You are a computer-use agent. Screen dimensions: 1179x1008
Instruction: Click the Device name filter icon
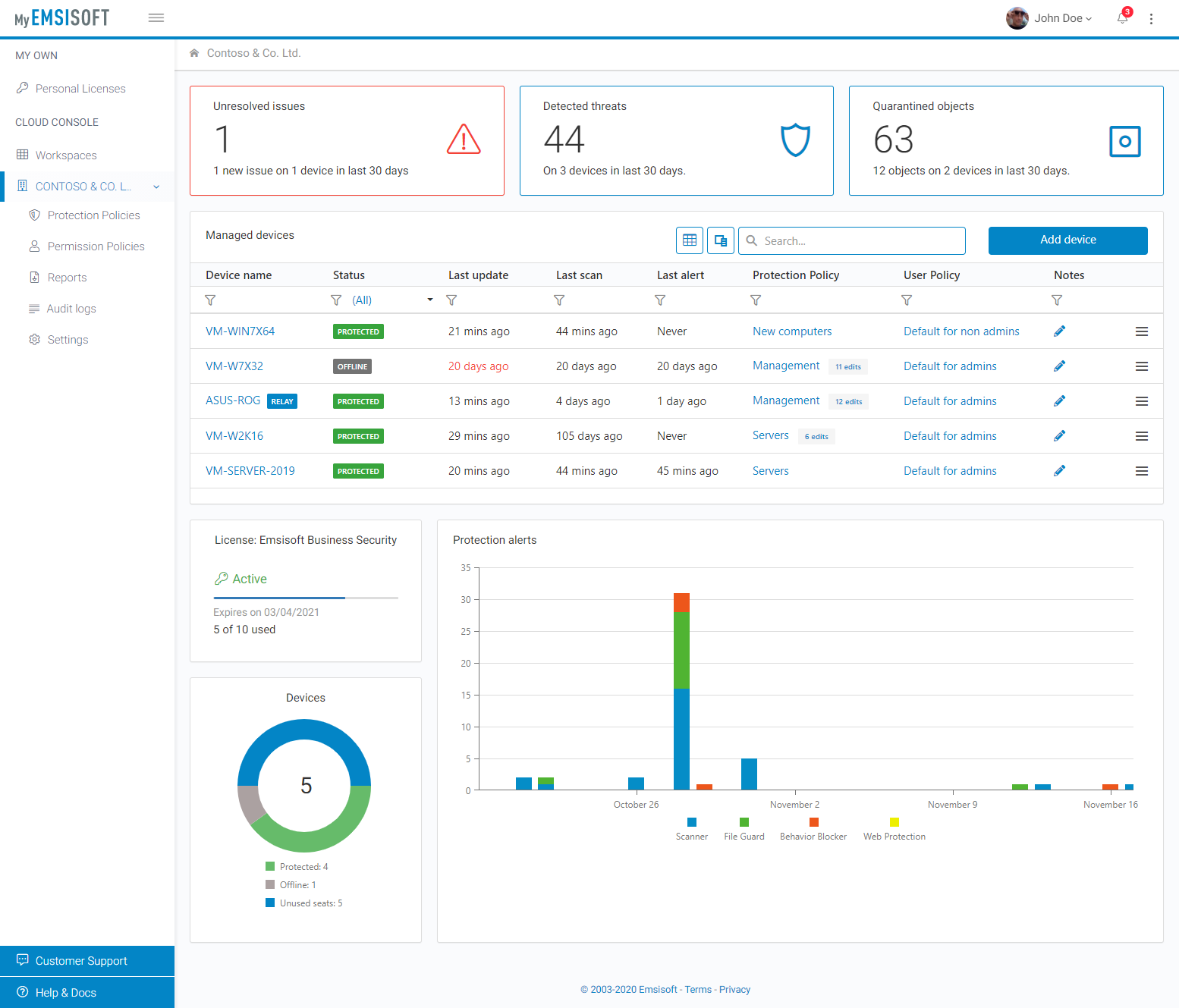(210, 300)
